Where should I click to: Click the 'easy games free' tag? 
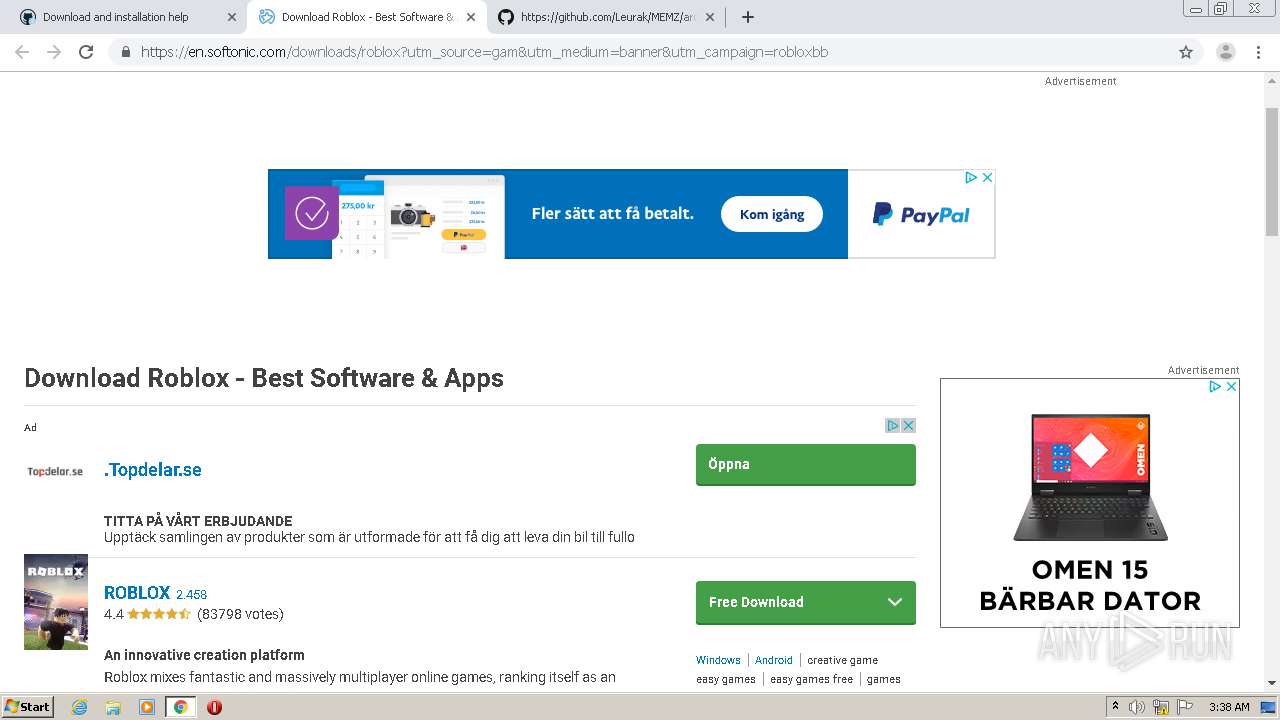click(x=812, y=679)
